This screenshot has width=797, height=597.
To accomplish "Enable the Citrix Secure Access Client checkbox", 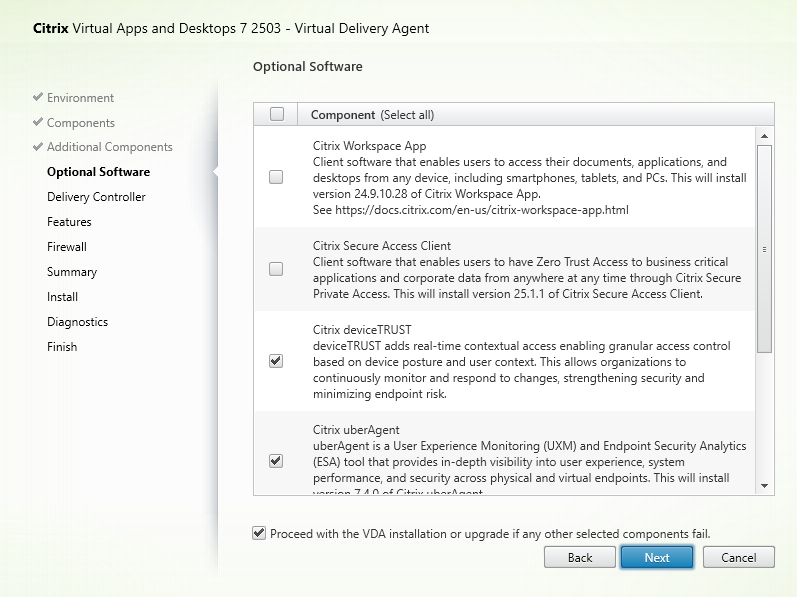I will [x=276, y=269].
